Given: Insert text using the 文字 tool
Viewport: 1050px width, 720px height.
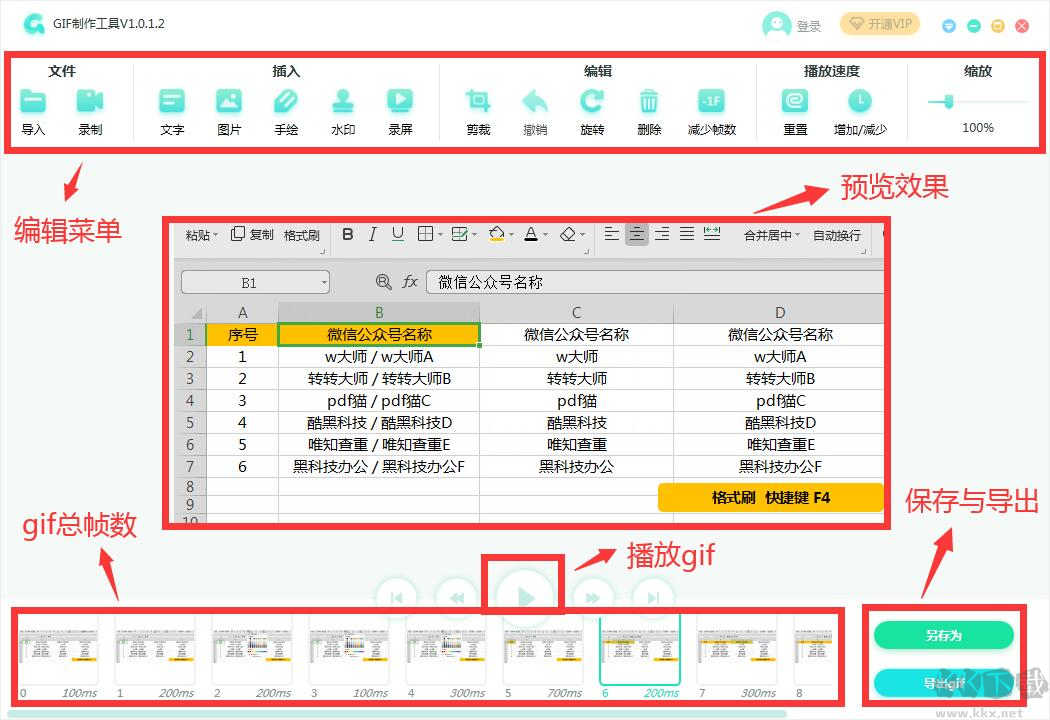Looking at the screenshot, I should (171, 103).
